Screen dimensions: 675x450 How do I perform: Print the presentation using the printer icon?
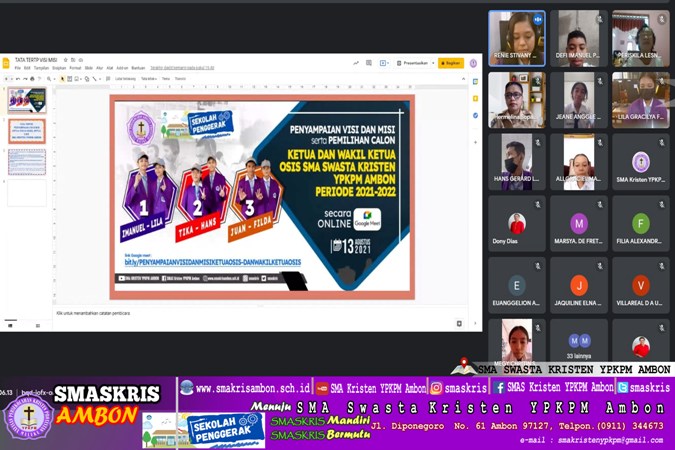pyautogui.click(x=32, y=79)
